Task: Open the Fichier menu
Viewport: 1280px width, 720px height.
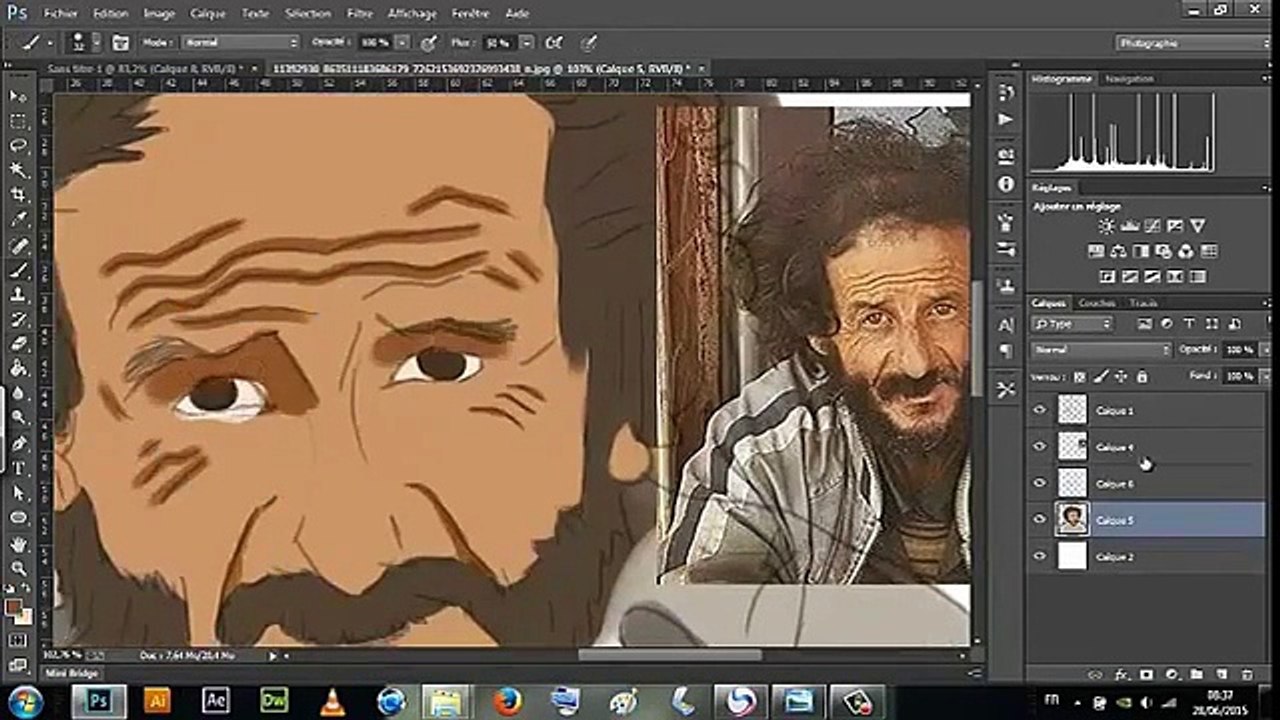Action: click(61, 14)
